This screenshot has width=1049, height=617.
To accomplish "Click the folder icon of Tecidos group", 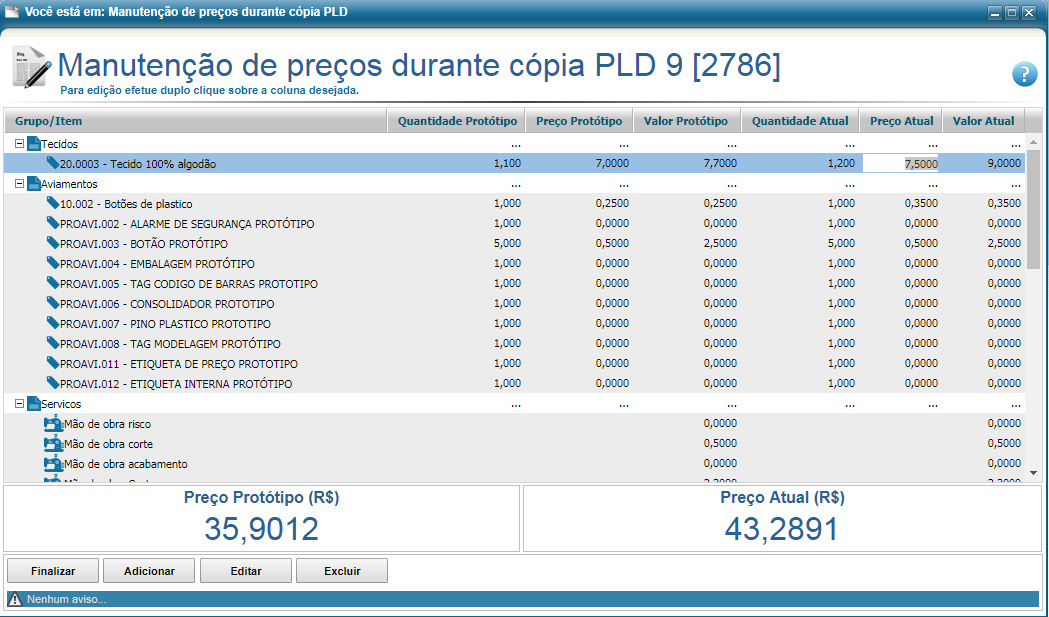I will click(33, 144).
